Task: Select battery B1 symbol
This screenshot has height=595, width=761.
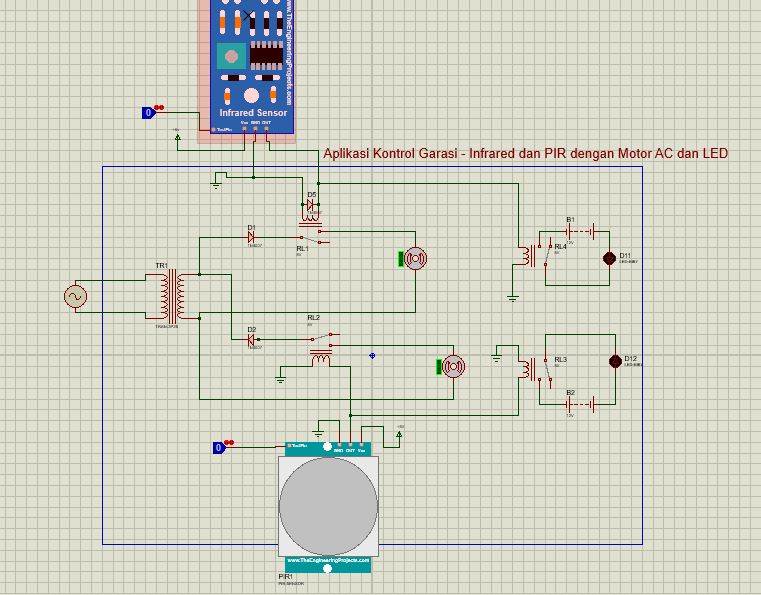Action: (x=580, y=231)
